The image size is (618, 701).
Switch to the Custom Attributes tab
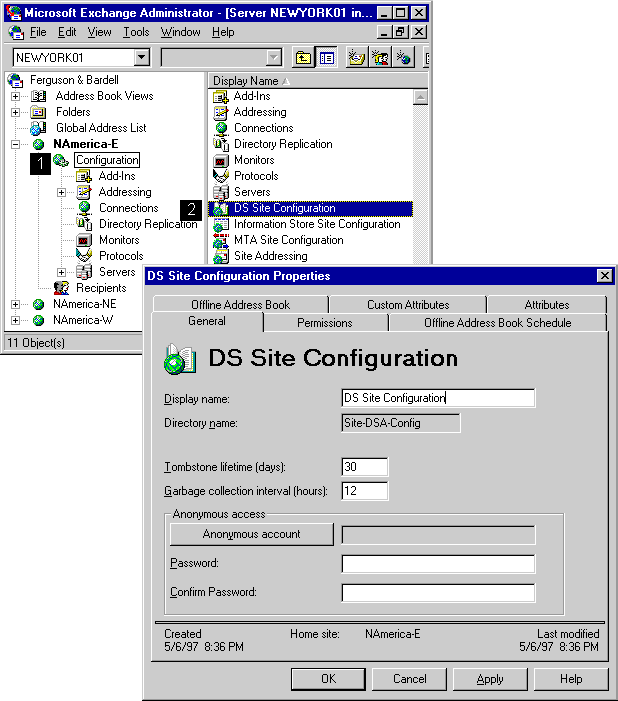(x=408, y=305)
